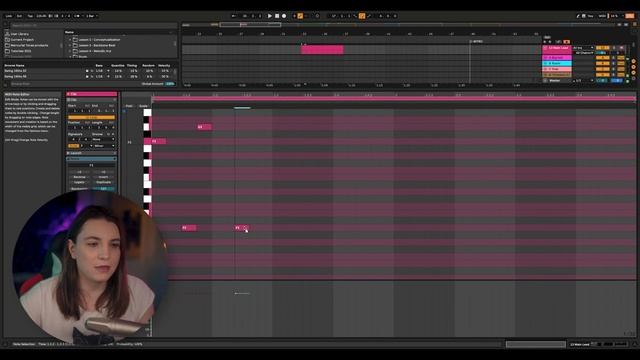Click the Invert notes button
Screen dimensions: 640x360
coord(103,177)
